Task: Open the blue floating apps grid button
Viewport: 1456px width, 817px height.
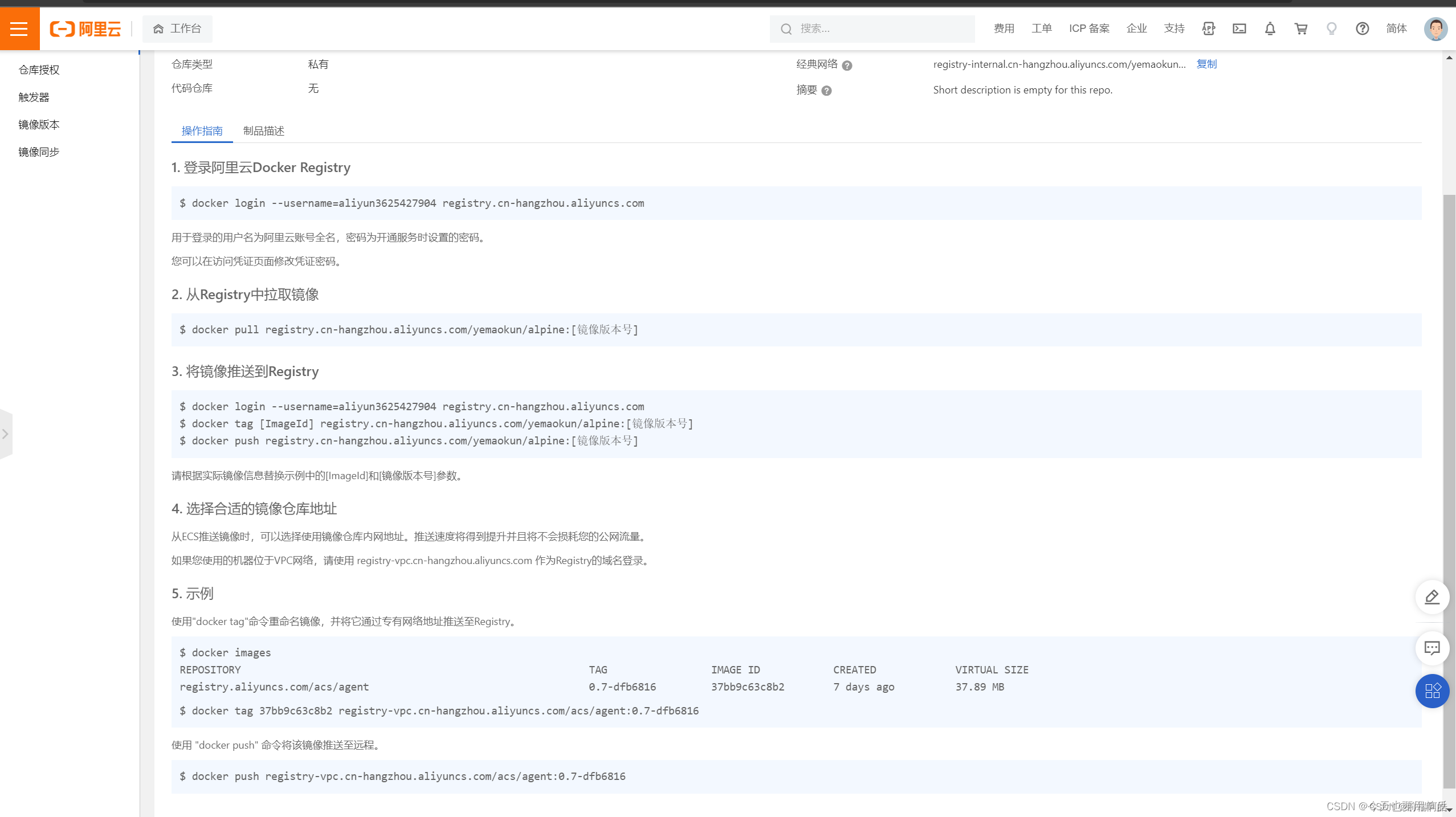Action: click(x=1432, y=691)
